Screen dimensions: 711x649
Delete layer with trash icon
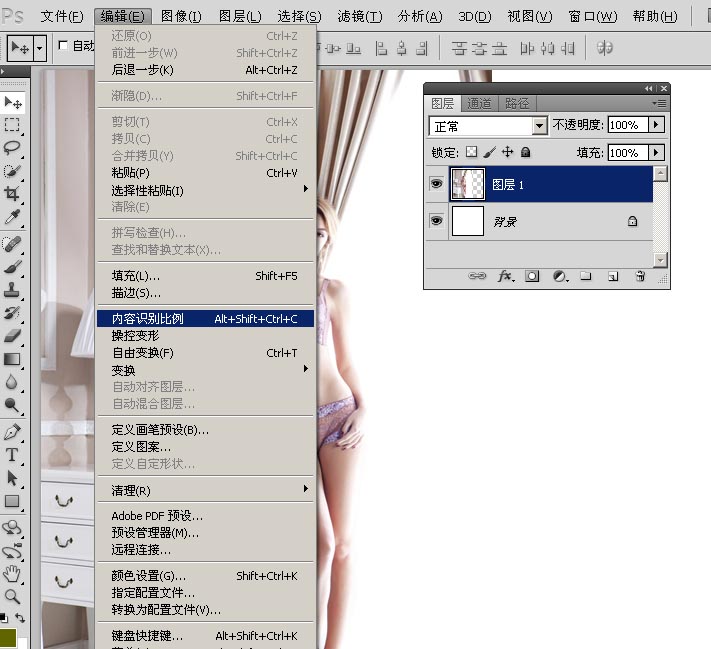(x=640, y=276)
